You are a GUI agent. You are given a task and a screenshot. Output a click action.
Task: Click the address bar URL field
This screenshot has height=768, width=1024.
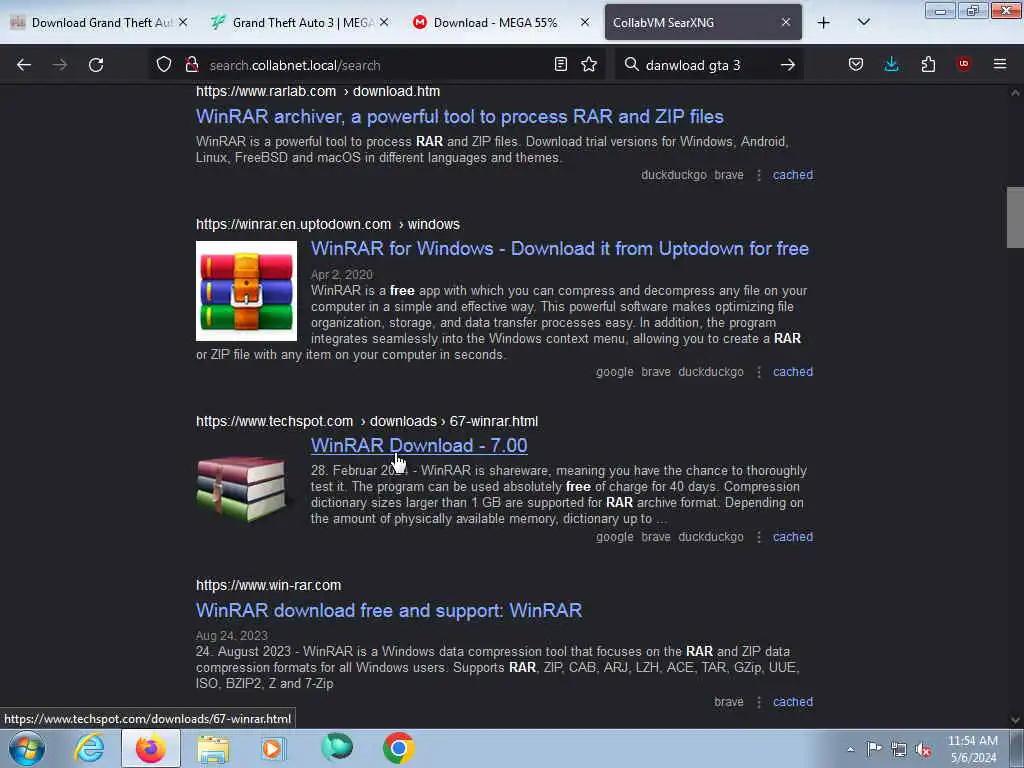[376, 65]
